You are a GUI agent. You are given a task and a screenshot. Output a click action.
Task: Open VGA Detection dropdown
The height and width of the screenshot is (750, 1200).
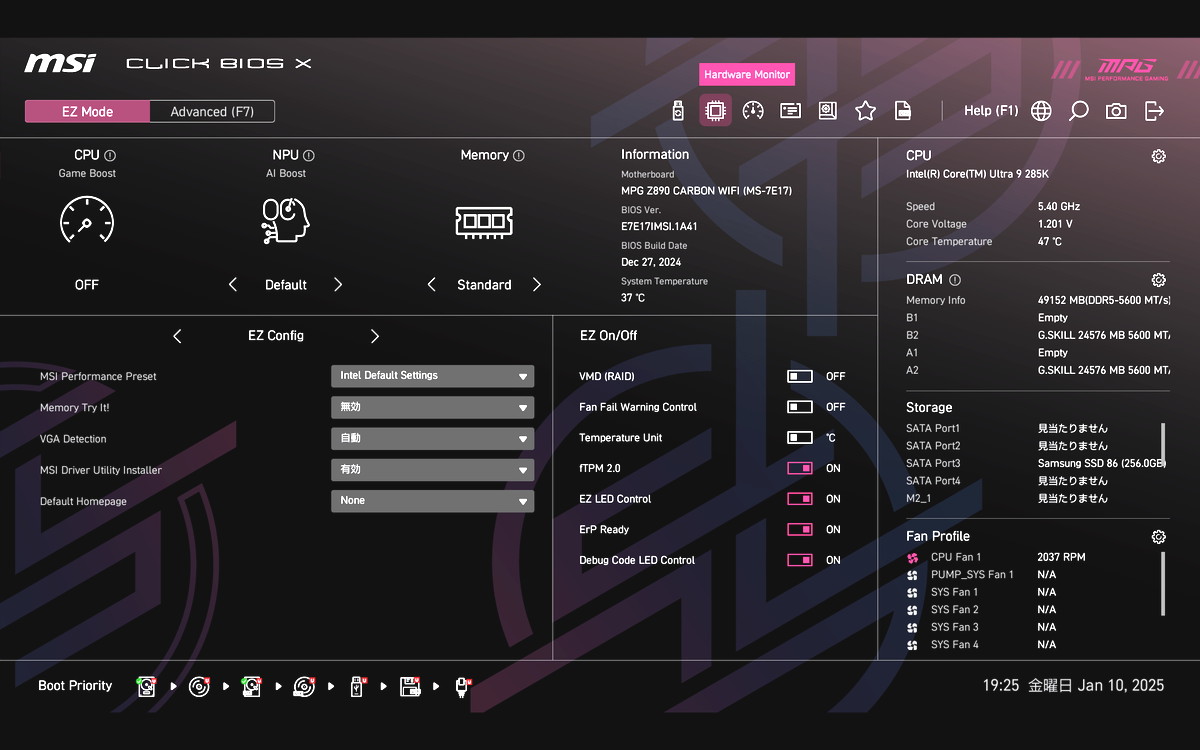click(433, 438)
